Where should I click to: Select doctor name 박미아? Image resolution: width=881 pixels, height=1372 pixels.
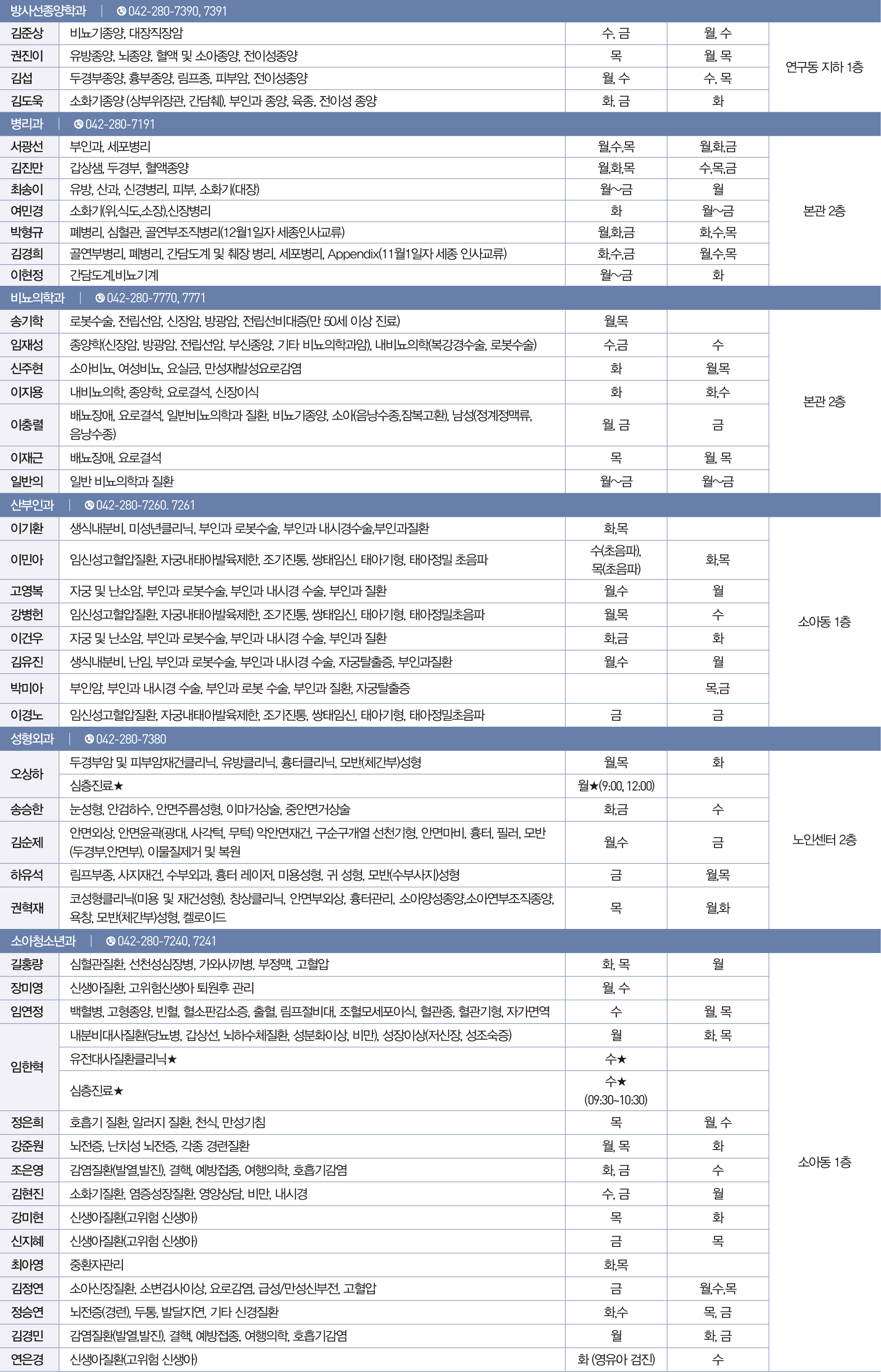(27, 688)
